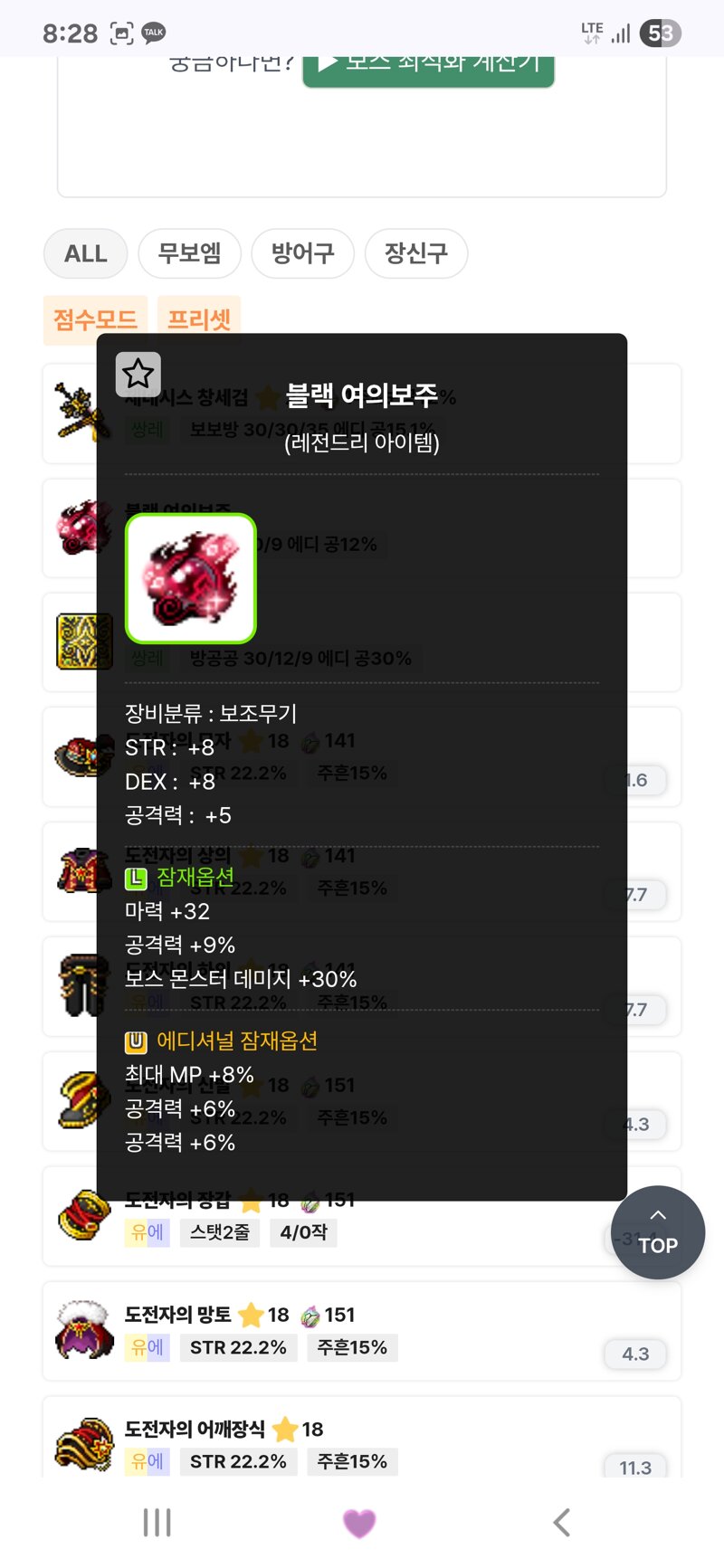Tap the Android recent apps navigation icon
The width and height of the screenshot is (724, 1568).
pyautogui.click(x=157, y=1522)
